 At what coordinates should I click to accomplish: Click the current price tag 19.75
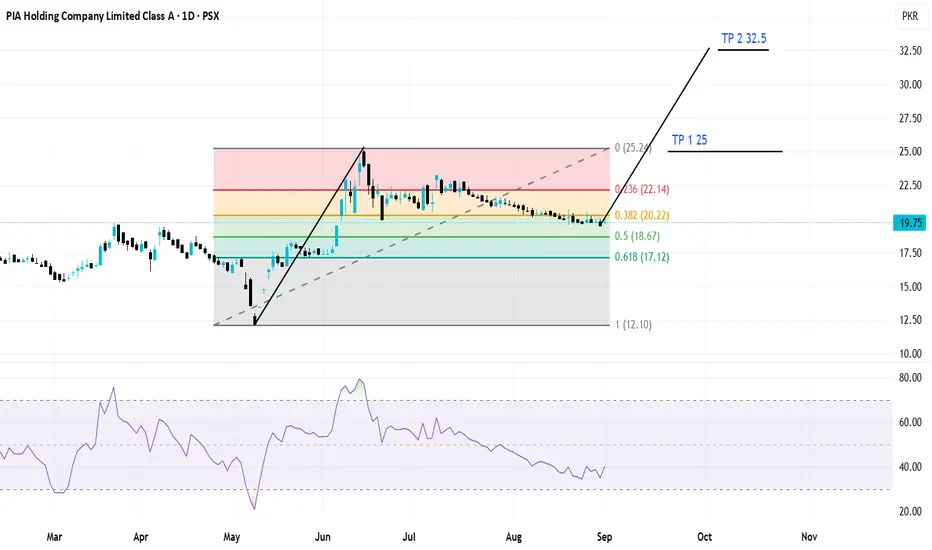[909, 223]
